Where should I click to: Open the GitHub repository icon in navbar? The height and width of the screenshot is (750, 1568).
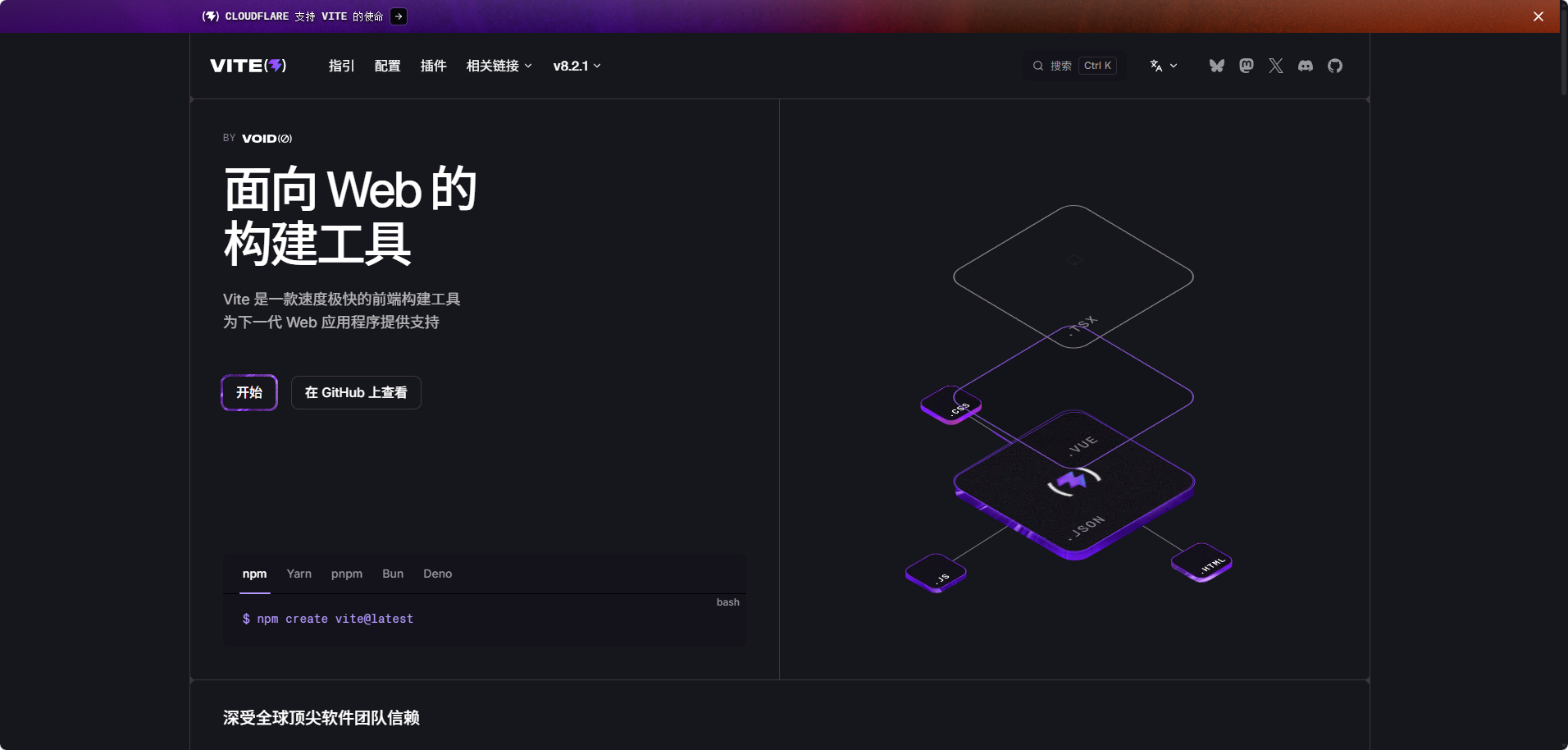[1335, 66]
